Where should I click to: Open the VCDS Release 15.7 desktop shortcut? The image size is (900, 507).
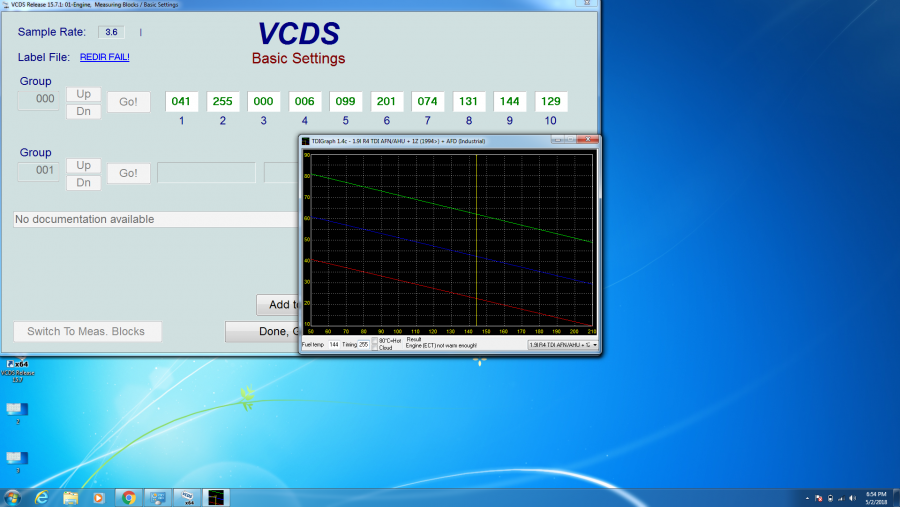click(x=17, y=368)
